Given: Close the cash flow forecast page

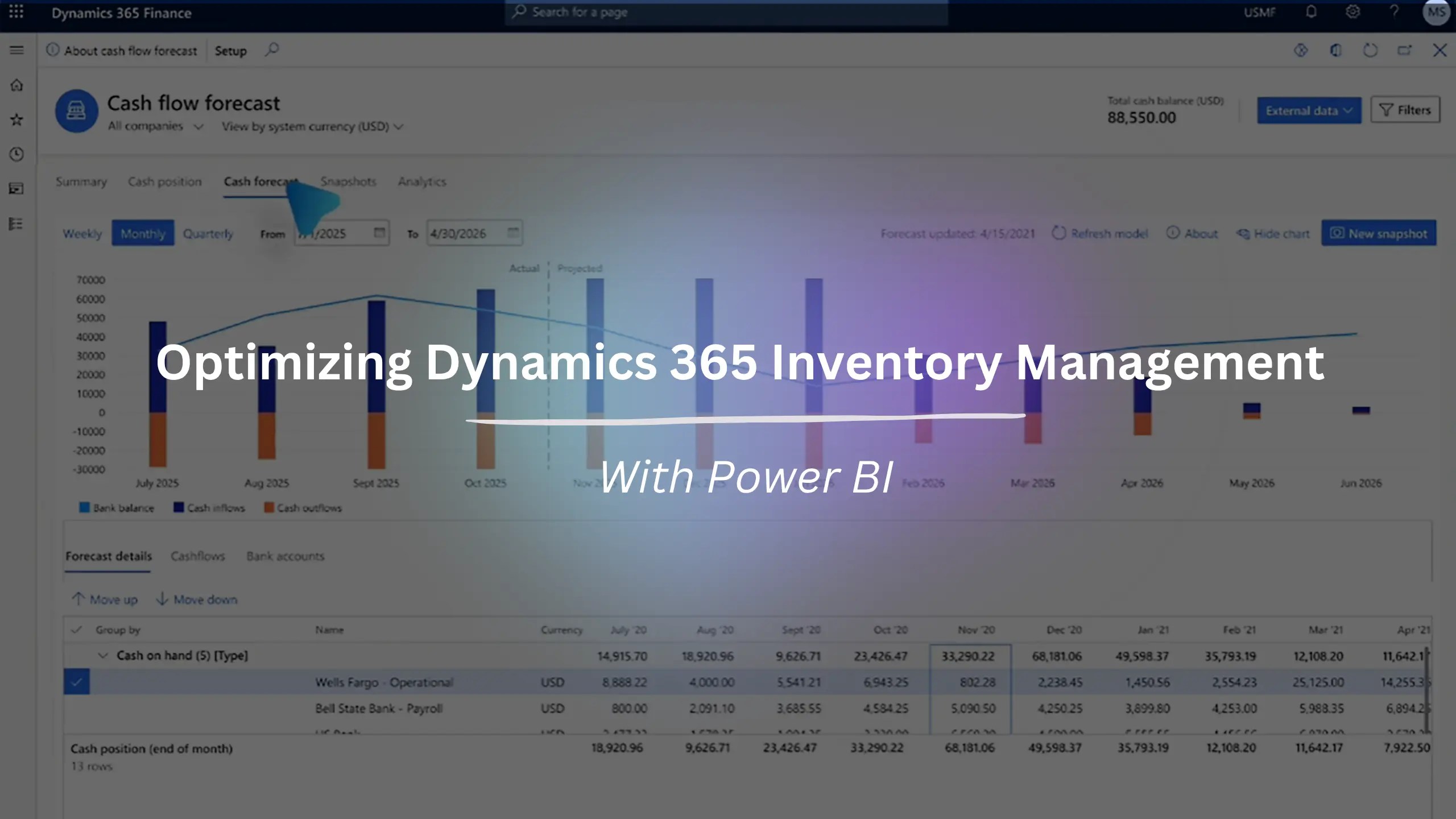Looking at the screenshot, I should (1440, 51).
